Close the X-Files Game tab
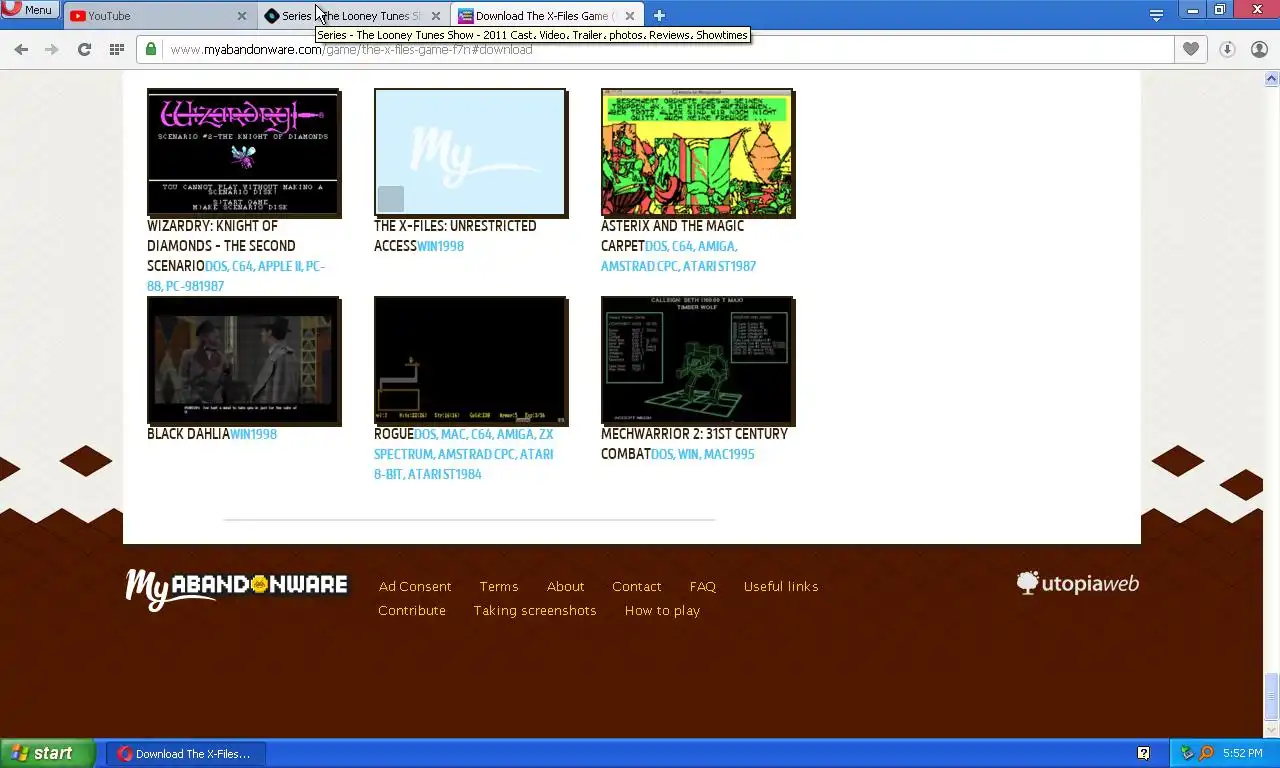This screenshot has height=768, width=1280. click(630, 16)
